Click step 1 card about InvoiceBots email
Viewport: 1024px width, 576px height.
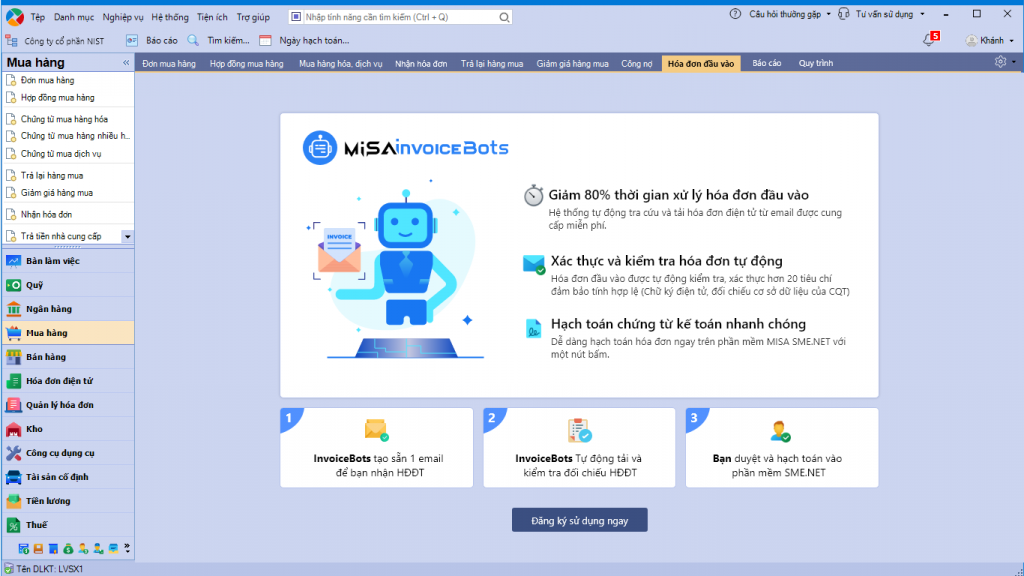[377, 448]
